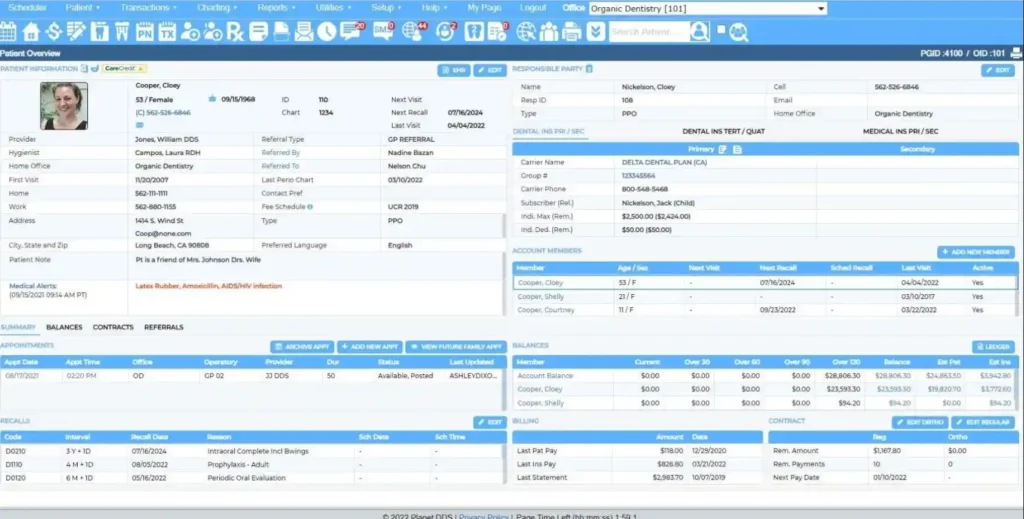Open the family group icon in toolbar
1024x519 pixels.
tap(549, 31)
